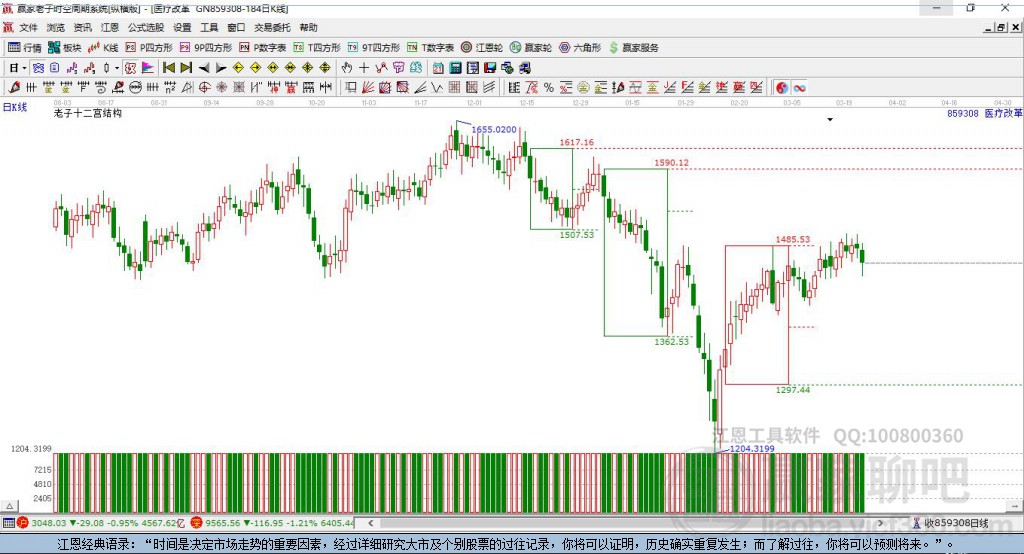Click the up triangle panel collapse button
This screenshot has width=1024, height=554.
[x=10, y=506]
